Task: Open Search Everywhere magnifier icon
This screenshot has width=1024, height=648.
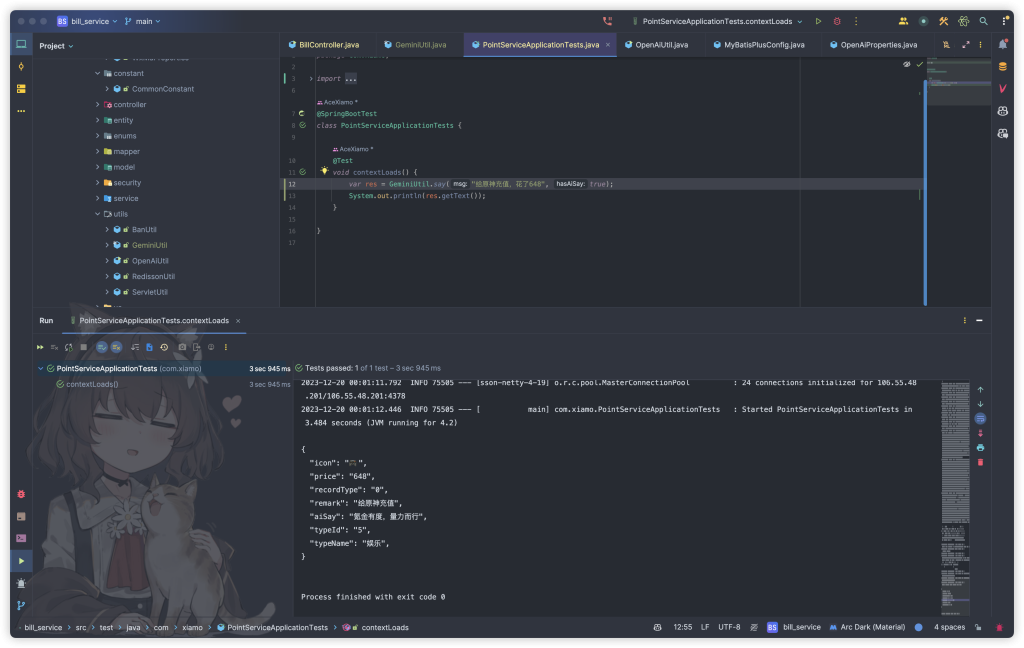Action: [983, 21]
